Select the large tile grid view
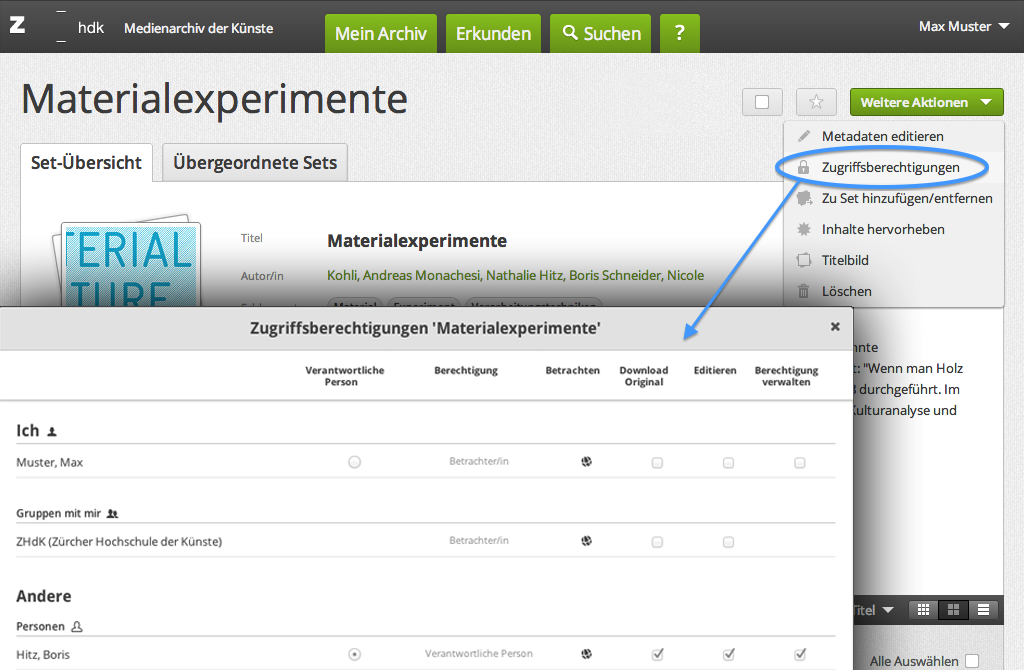 click(953, 609)
